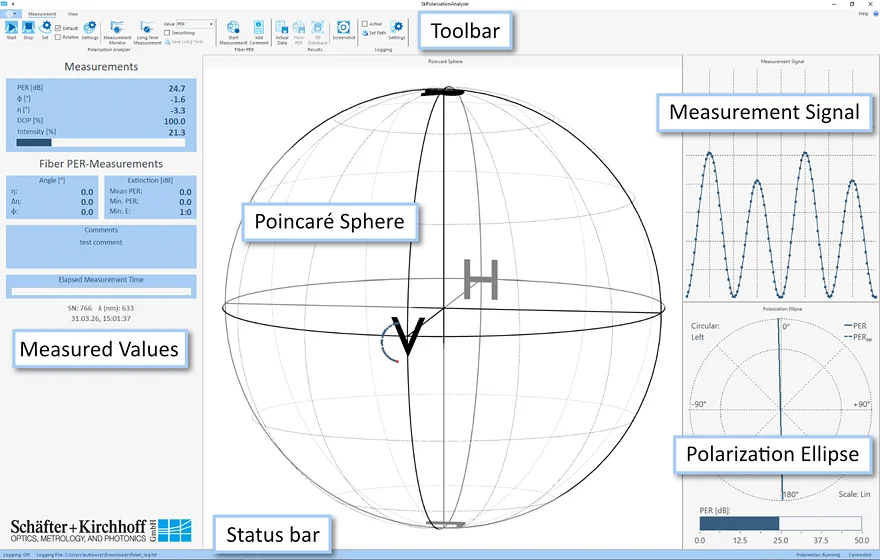Click Mean PER value in Extinction box
Viewport: 880px width, 560px height.
click(185, 192)
